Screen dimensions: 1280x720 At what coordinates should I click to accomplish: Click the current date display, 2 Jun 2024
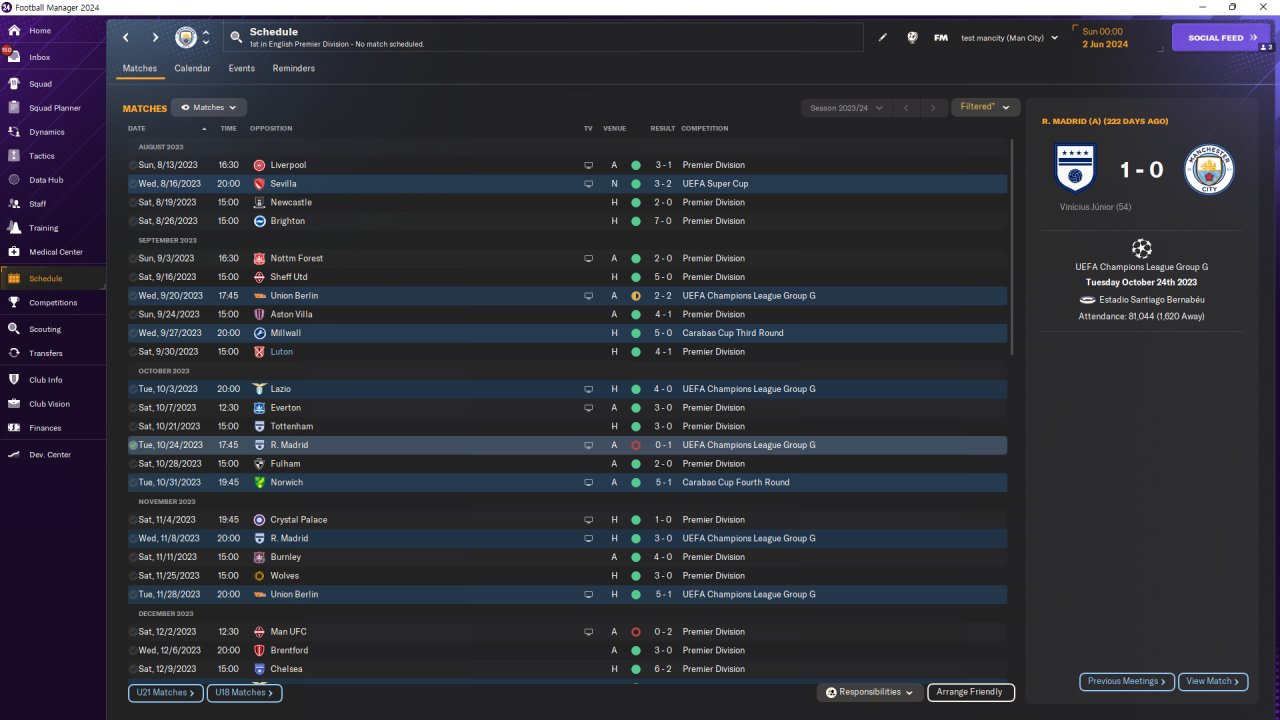tap(1105, 44)
